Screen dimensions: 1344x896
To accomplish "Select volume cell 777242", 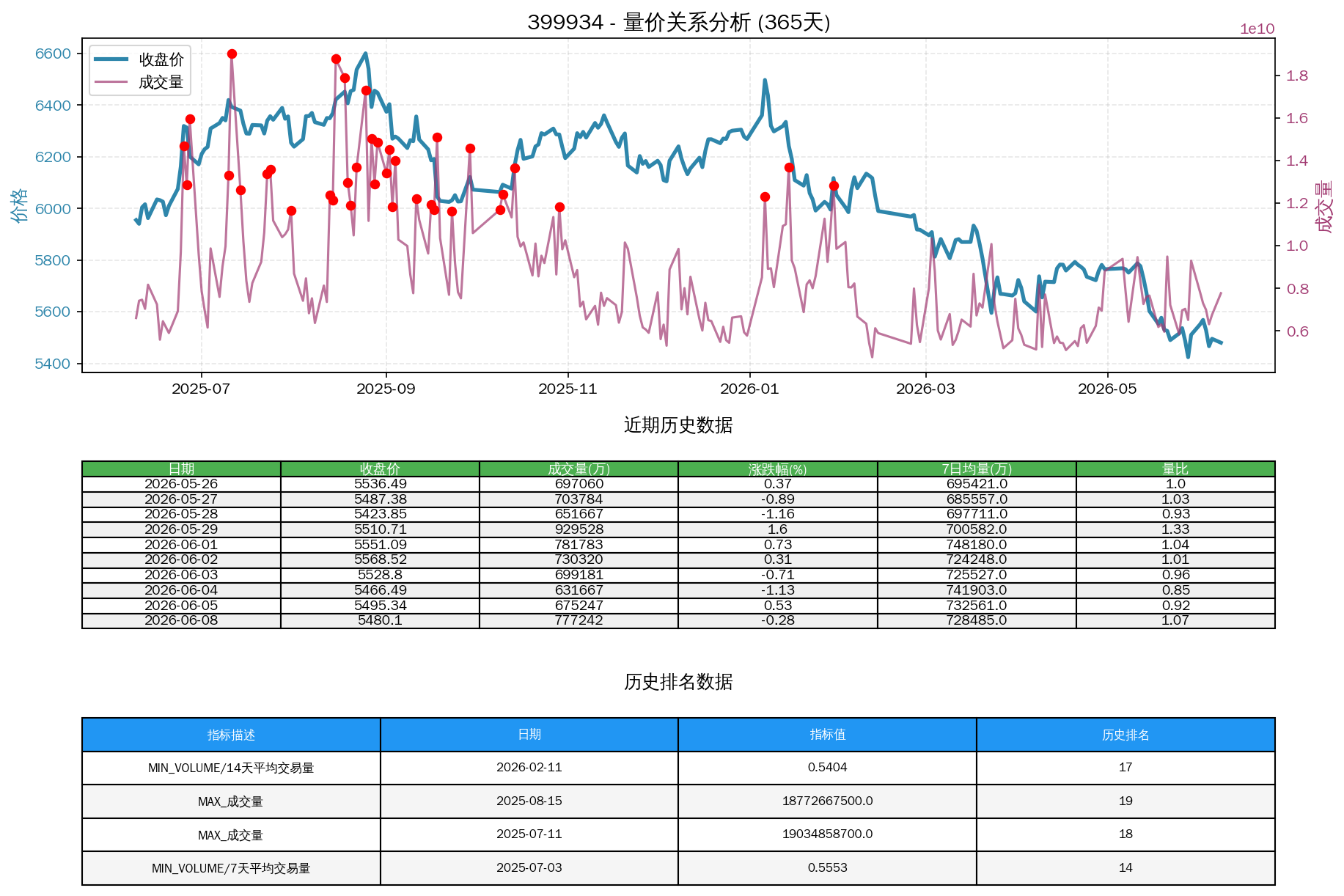I will (579, 620).
